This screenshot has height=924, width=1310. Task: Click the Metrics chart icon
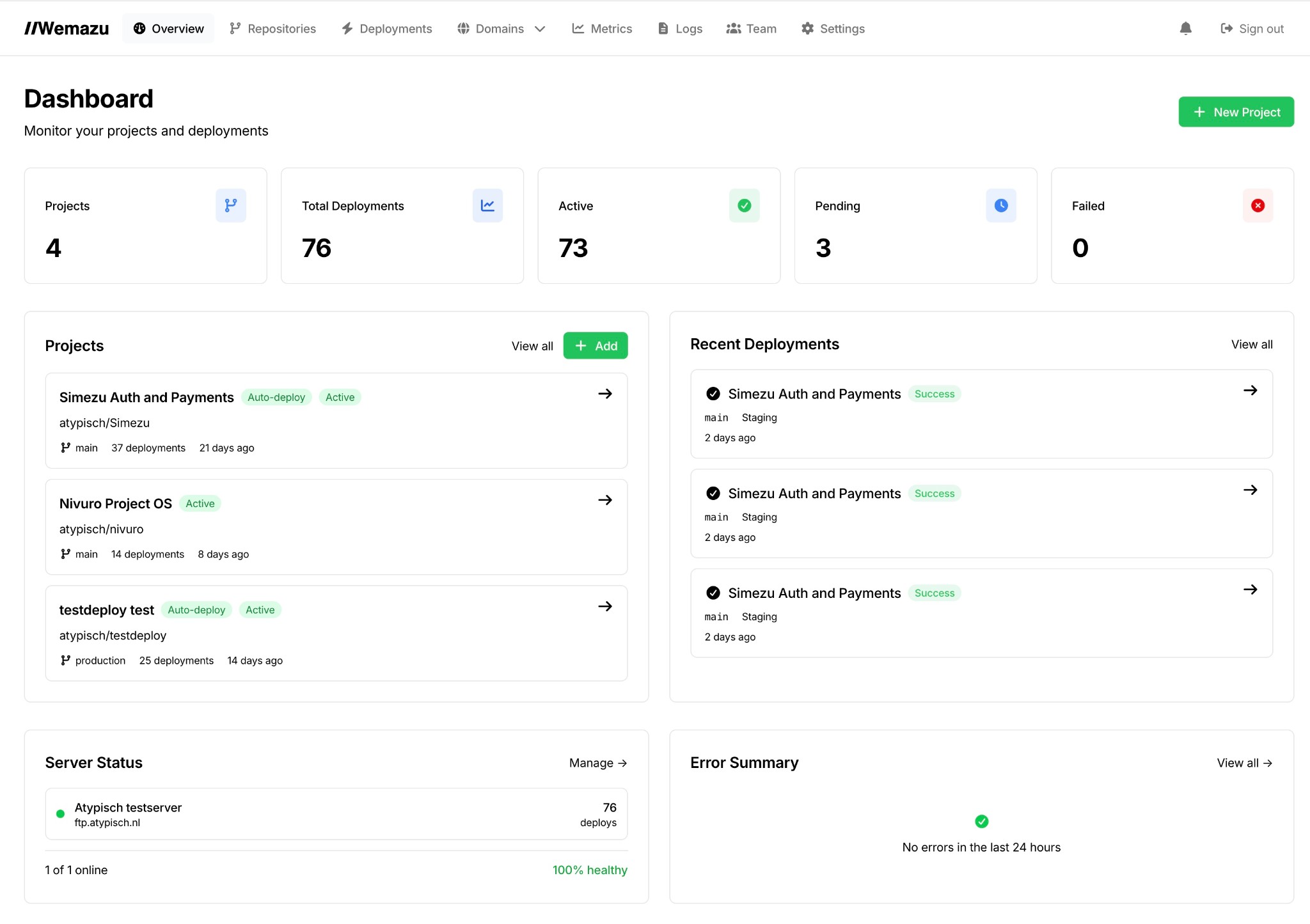(578, 28)
